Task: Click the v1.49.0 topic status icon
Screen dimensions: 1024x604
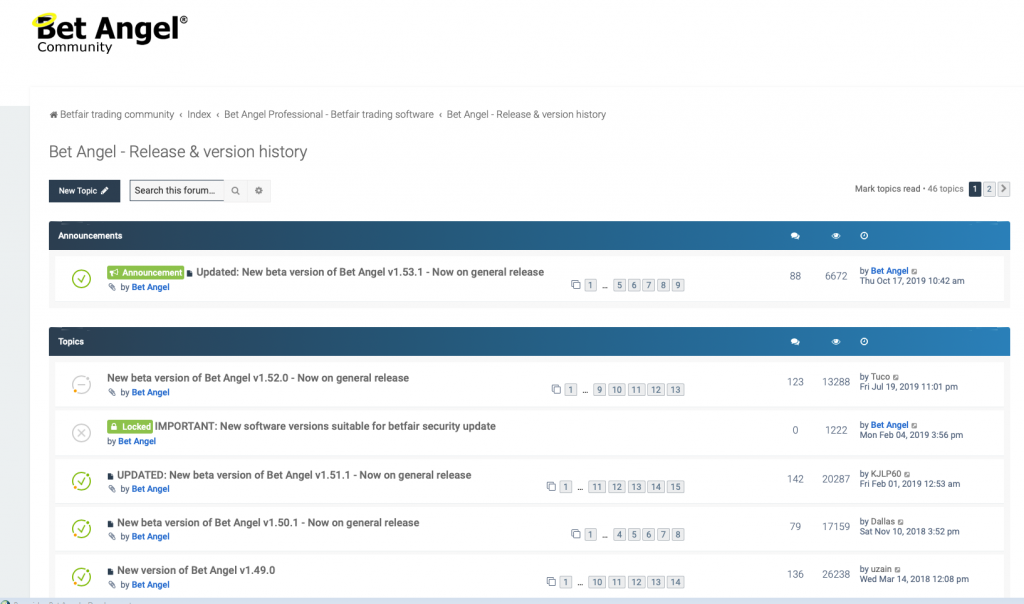Action: [x=81, y=577]
